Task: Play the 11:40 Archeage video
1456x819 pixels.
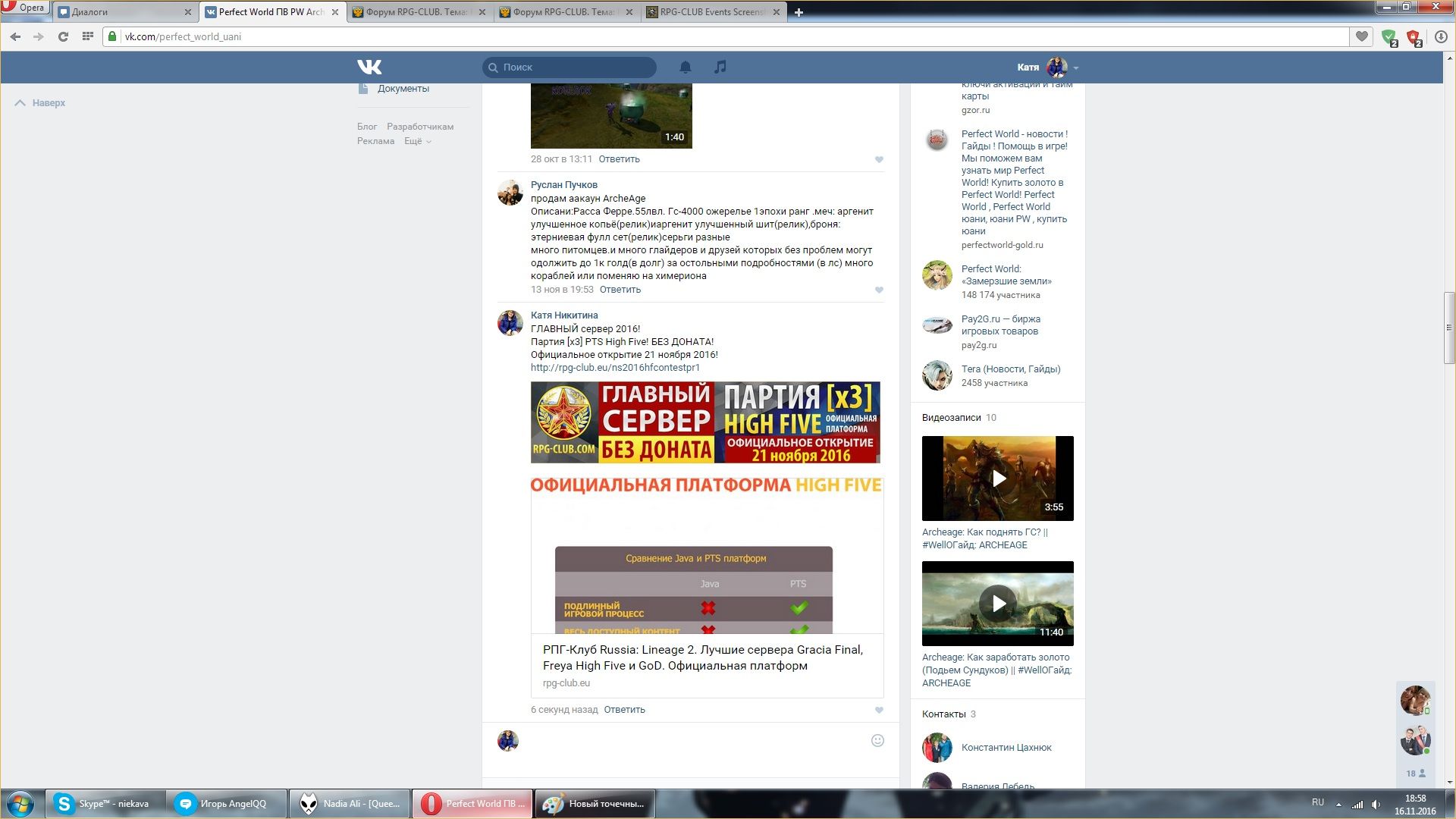Action: tap(998, 604)
